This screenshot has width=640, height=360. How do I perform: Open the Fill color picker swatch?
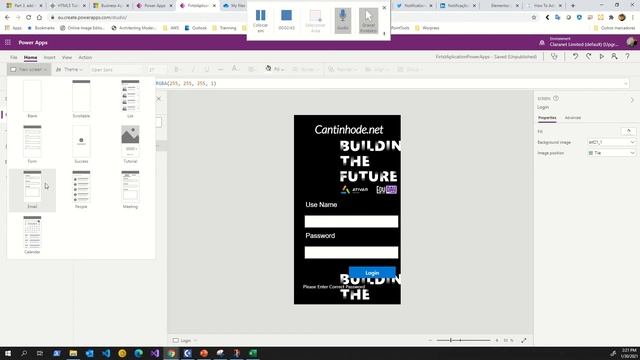(x=629, y=131)
